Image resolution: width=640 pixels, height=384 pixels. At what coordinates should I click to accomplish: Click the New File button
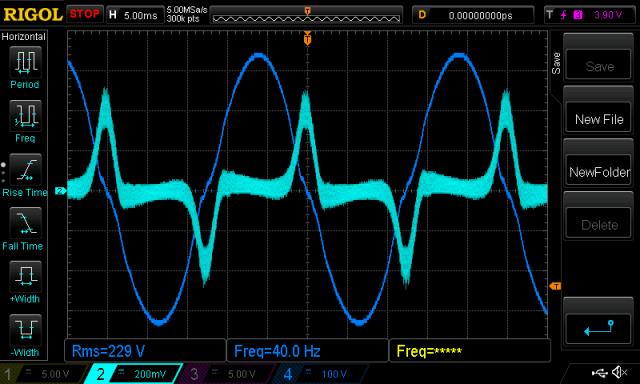(x=599, y=119)
